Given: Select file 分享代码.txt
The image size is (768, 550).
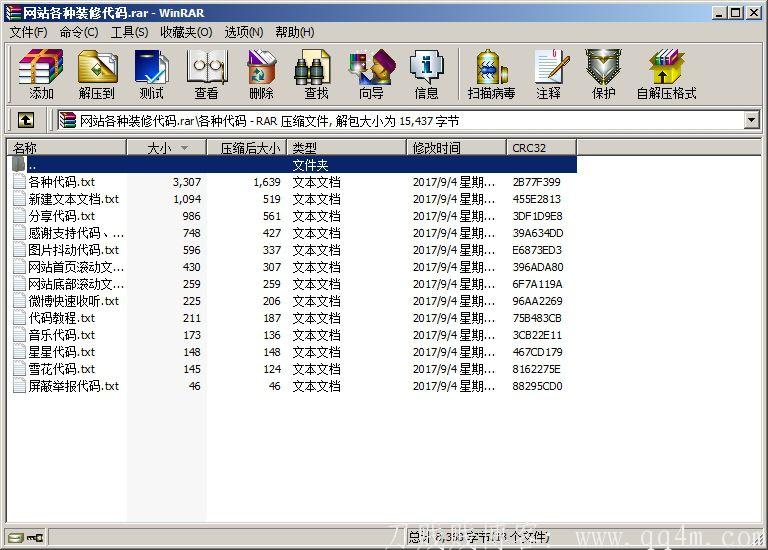Looking at the screenshot, I should [x=62, y=216].
